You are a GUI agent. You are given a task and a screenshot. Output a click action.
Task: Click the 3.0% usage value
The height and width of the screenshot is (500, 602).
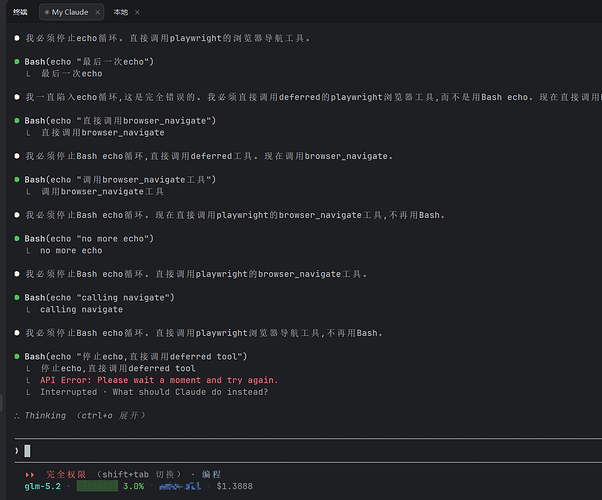click(x=133, y=486)
